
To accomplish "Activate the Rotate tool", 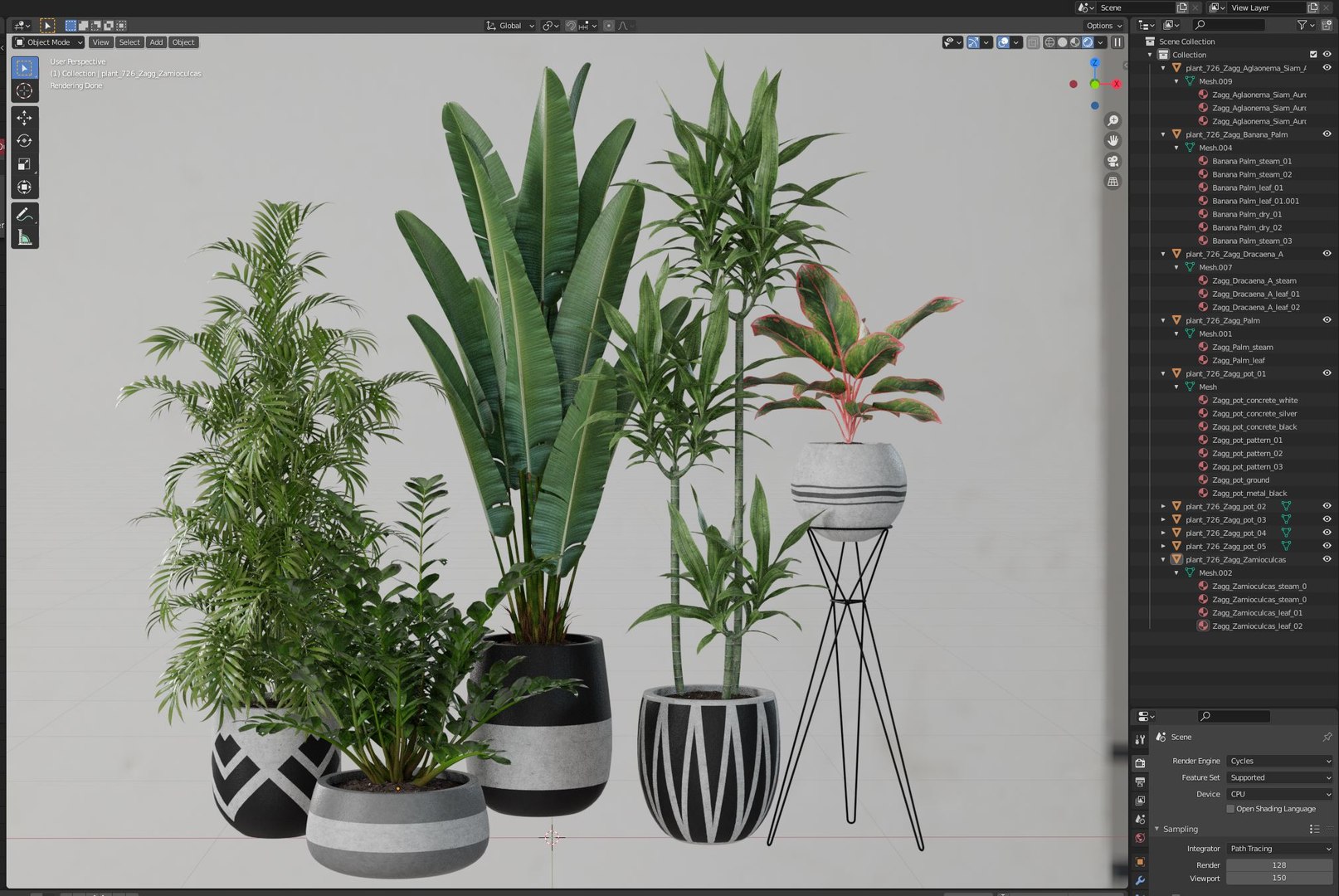I will pos(24,141).
